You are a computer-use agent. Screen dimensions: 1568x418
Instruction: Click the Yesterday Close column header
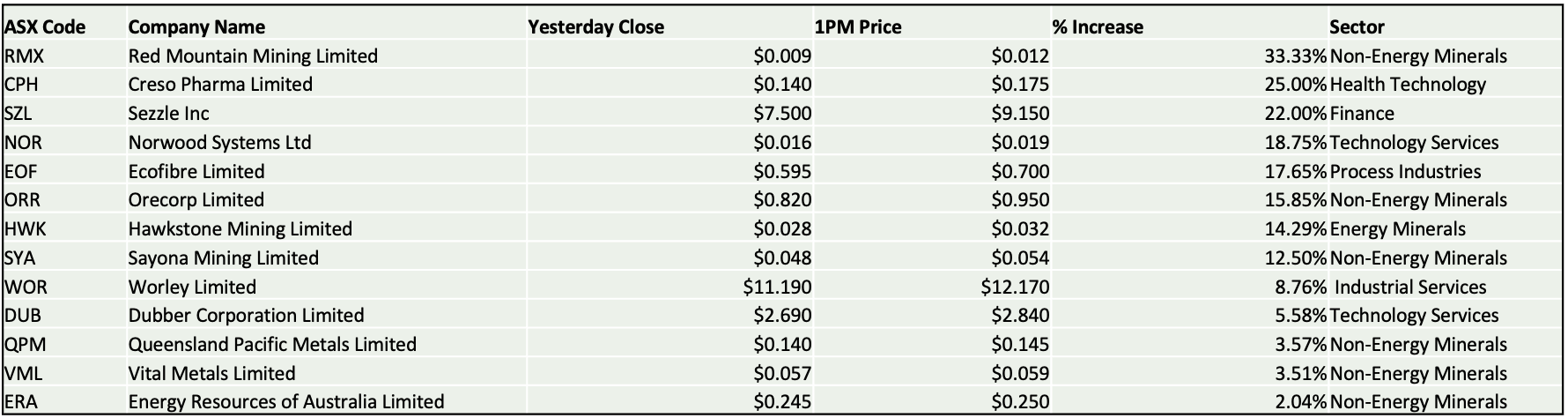(595, 27)
